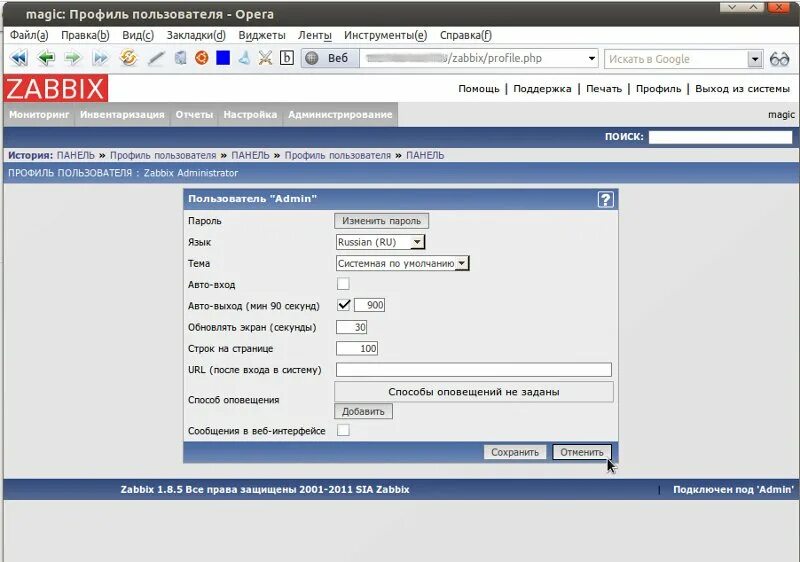Click the zabbix/profile.php address field
Image resolution: width=800 pixels, height=562 pixels.
coord(473,58)
